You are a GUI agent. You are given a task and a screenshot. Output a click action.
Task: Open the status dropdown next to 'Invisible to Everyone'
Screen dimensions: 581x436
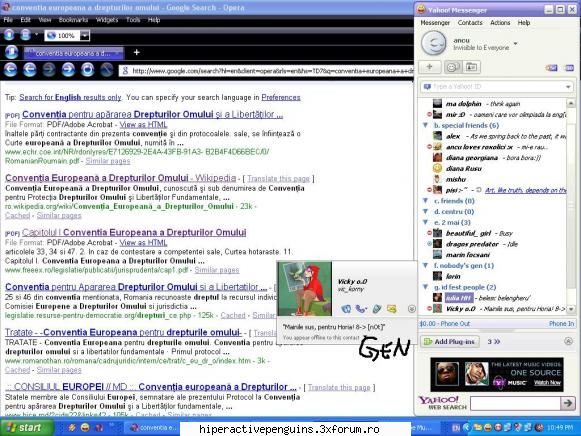coord(515,44)
